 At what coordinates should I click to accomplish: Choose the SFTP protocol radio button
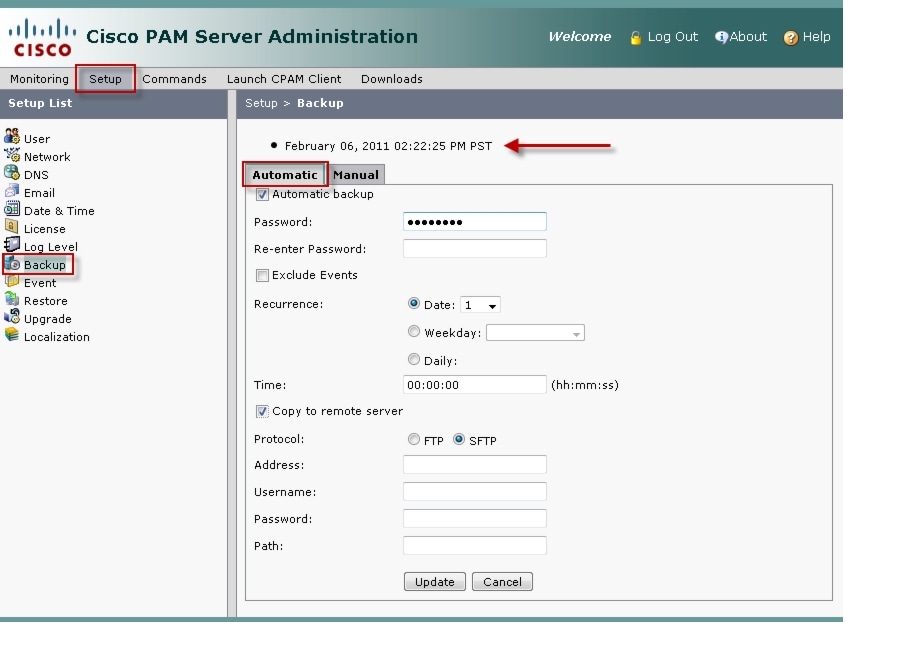coord(459,439)
